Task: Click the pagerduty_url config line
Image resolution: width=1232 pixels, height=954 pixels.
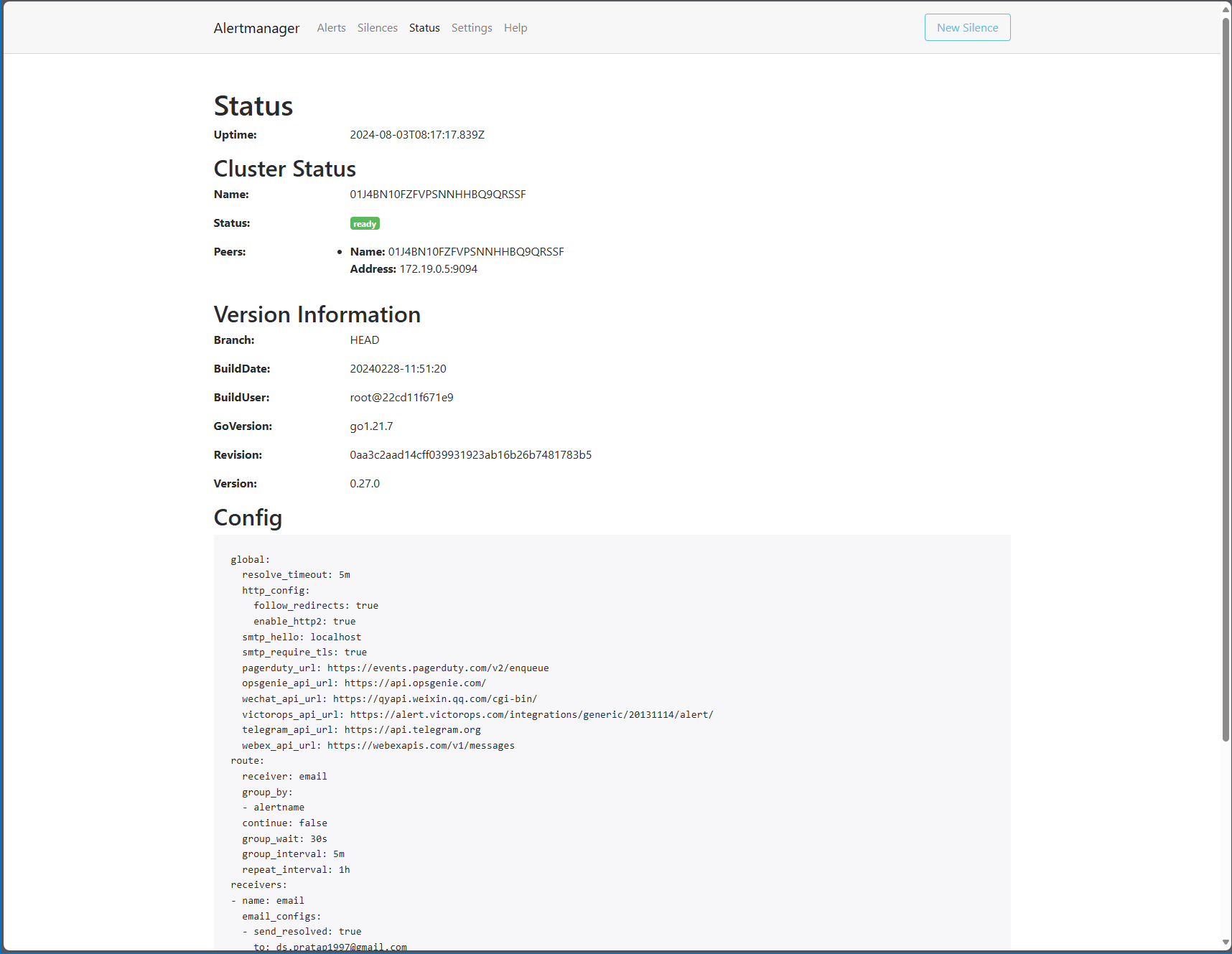Action: 396,668
